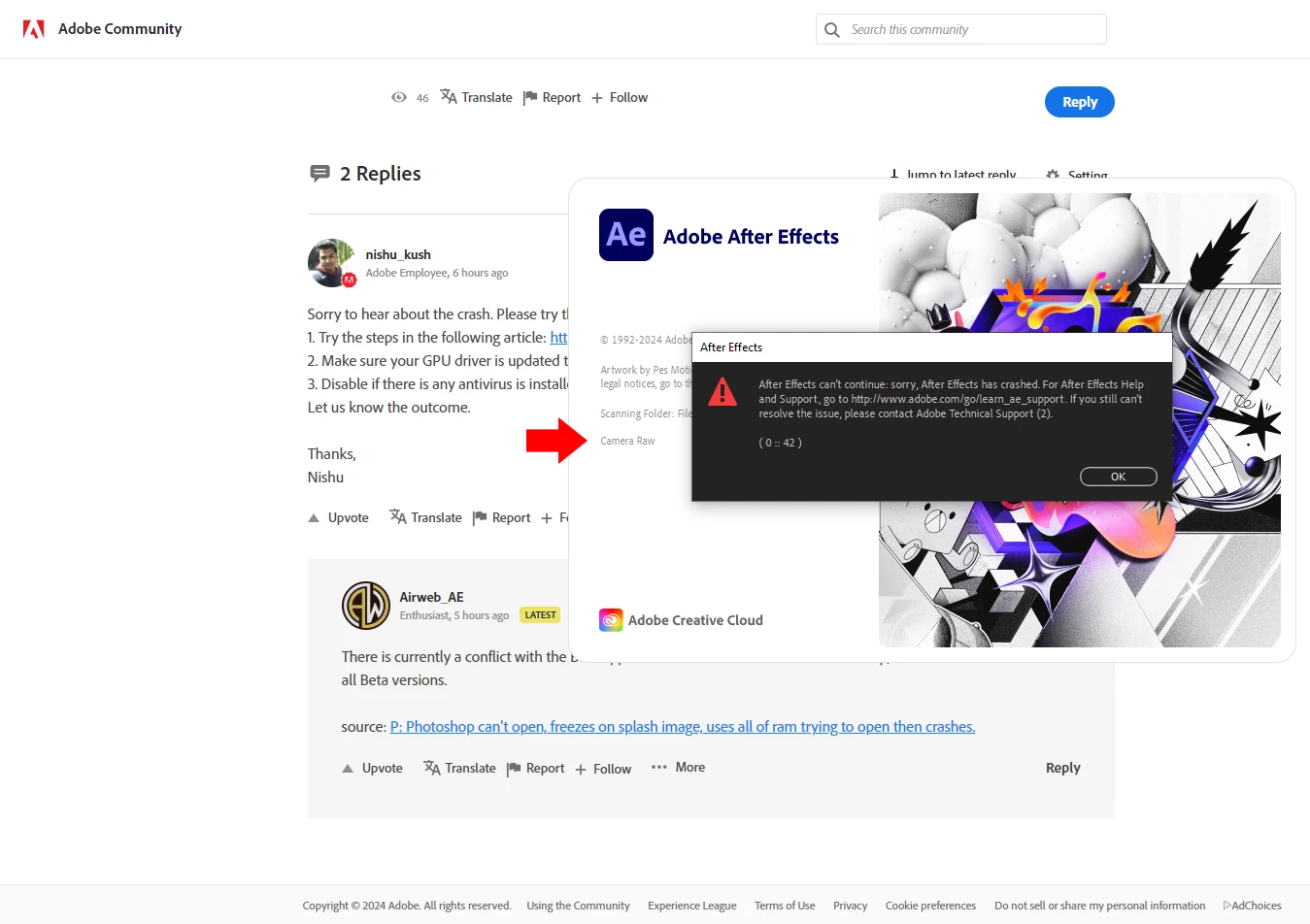This screenshot has height=924, width=1310.
Task: Click 'Enthusiast, 5 hours ago' text
Action: pos(454,615)
